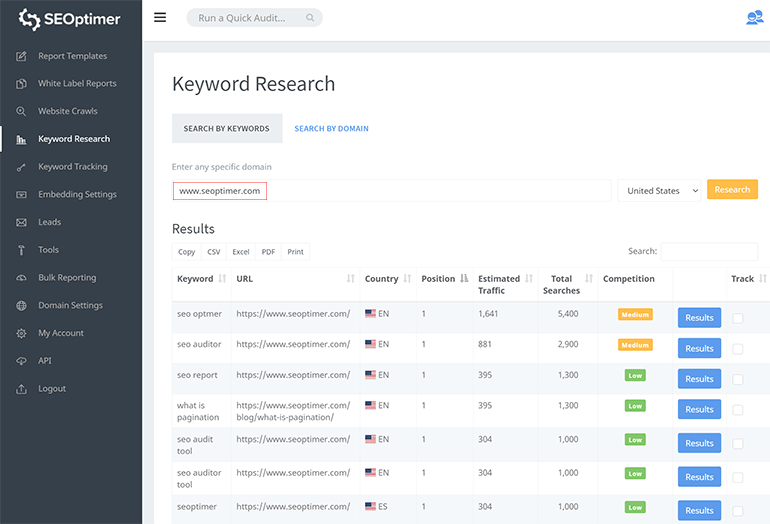Click the Keyword Tracking sidebar icon

(x=21, y=167)
